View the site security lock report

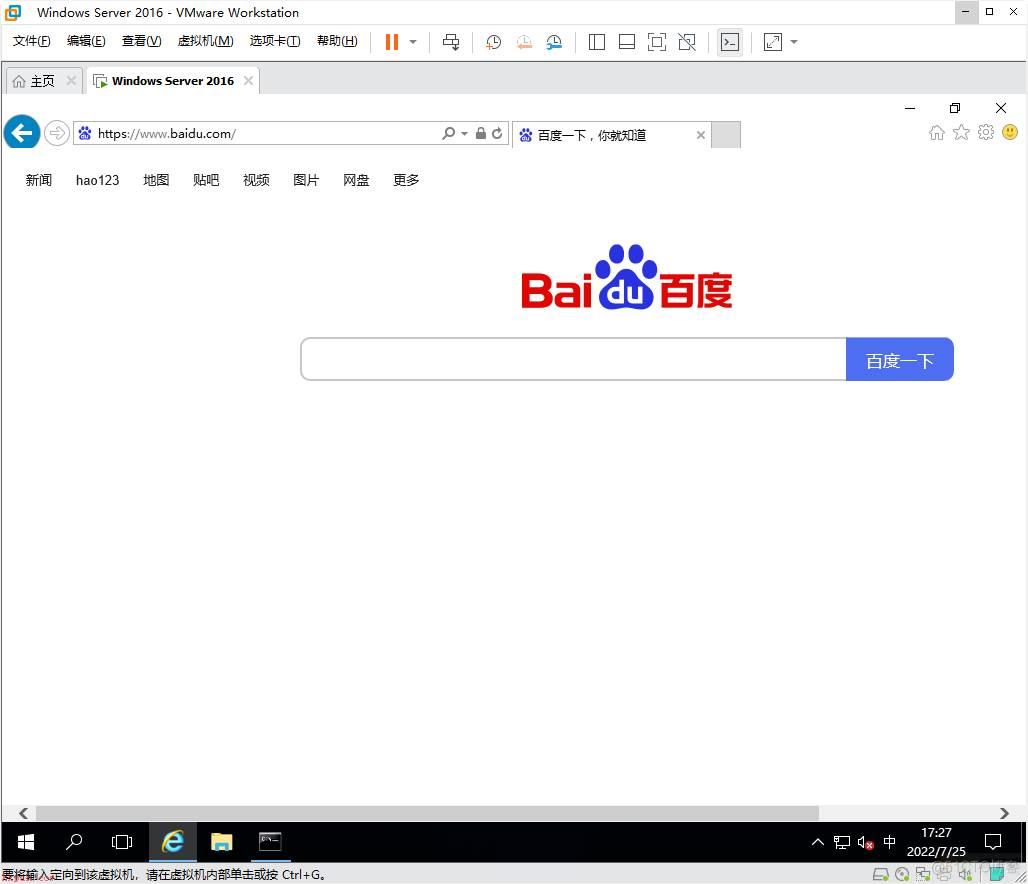[481, 133]
